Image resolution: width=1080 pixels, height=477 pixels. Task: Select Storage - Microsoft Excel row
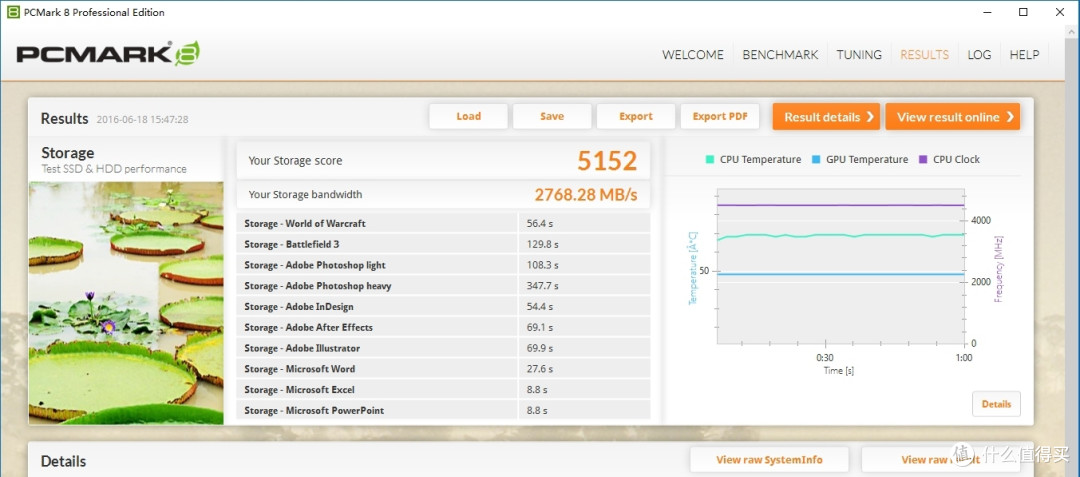click(443, 390)
